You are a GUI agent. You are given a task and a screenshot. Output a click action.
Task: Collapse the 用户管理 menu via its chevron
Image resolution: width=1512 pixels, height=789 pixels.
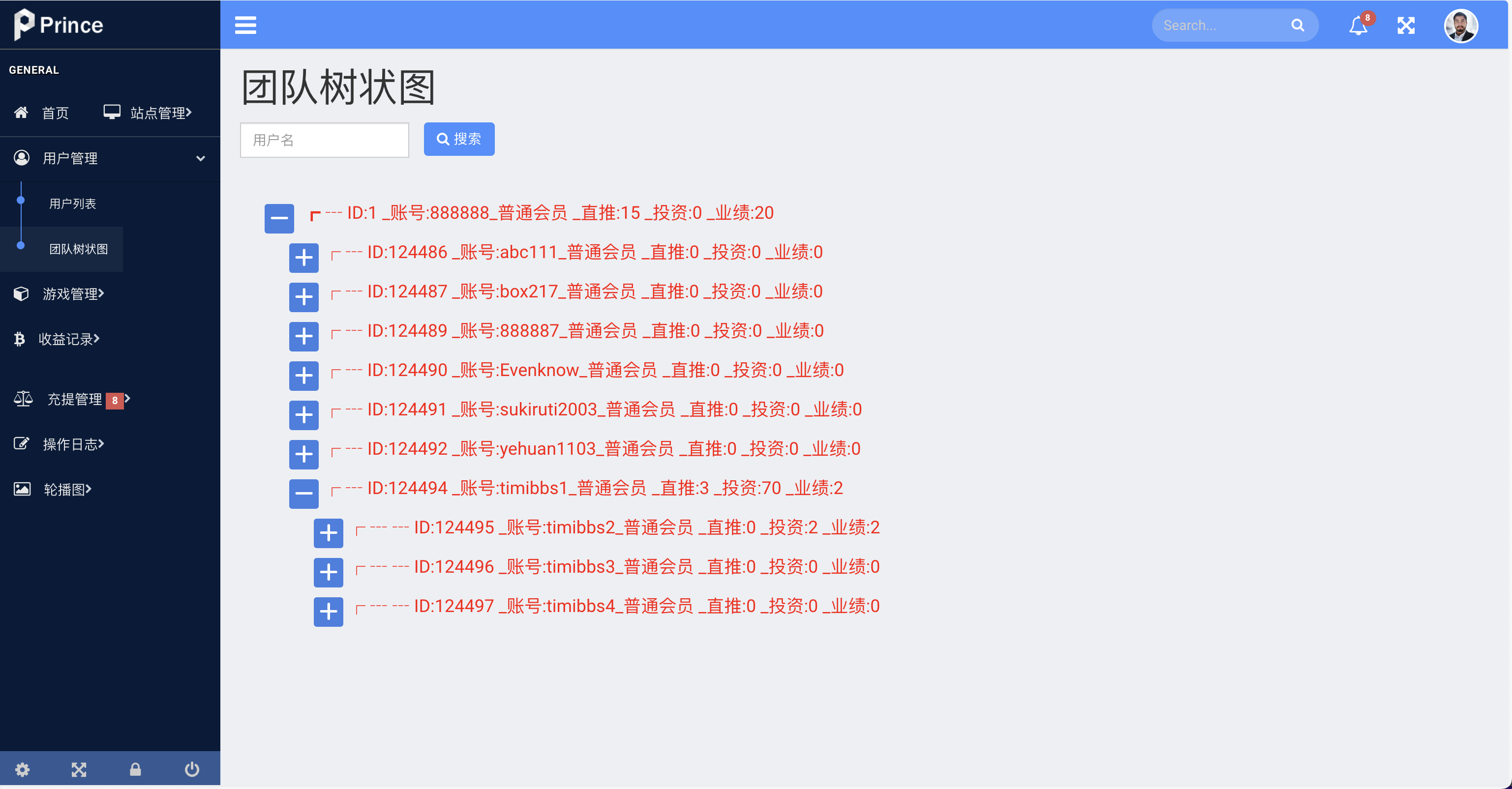200,158
